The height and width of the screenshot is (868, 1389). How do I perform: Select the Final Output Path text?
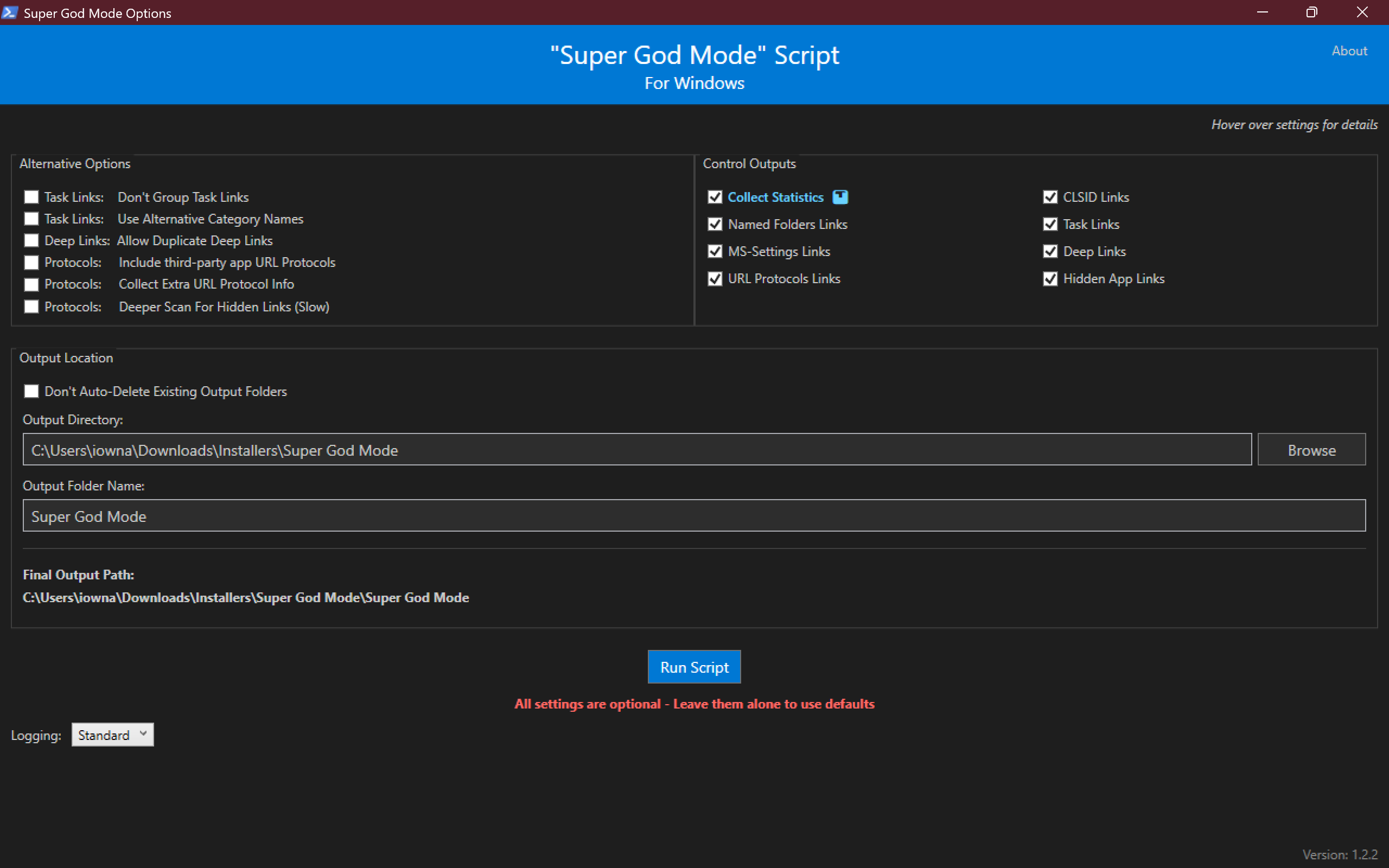246,598
